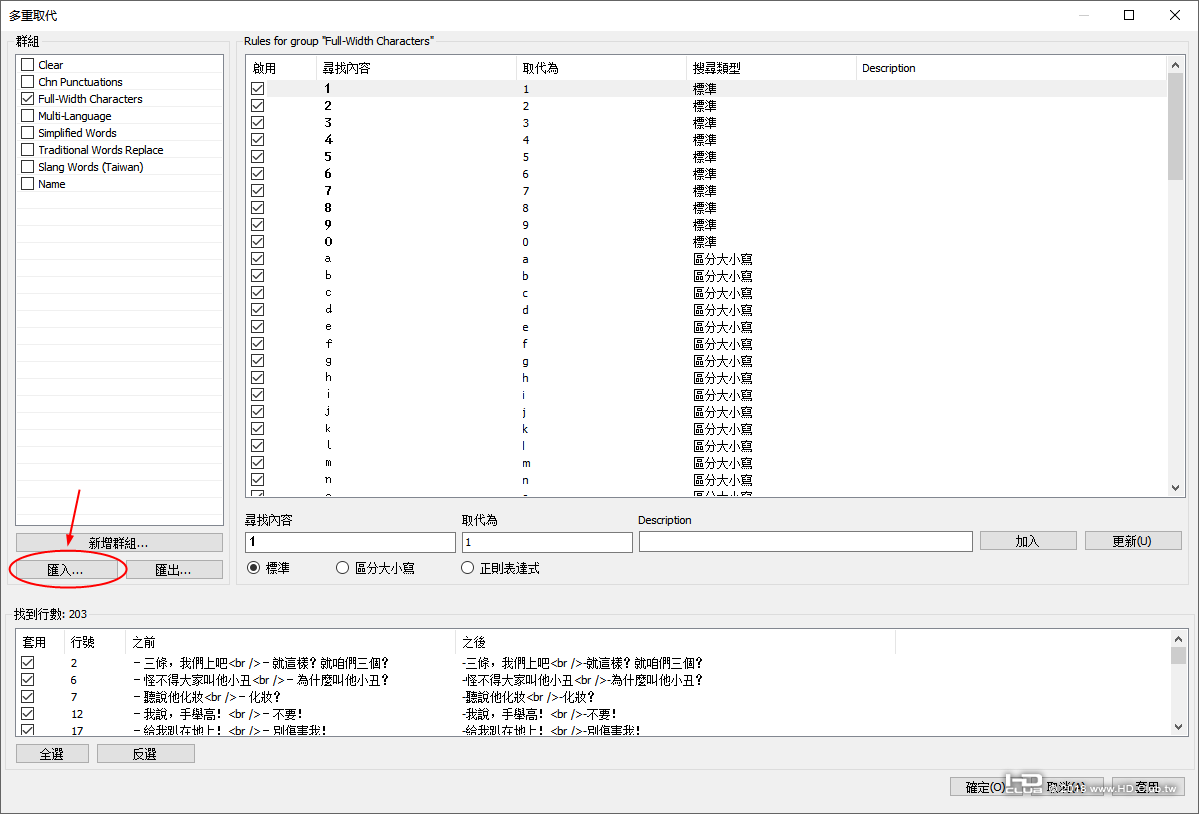Click the 更新(U) update button

1133,541
